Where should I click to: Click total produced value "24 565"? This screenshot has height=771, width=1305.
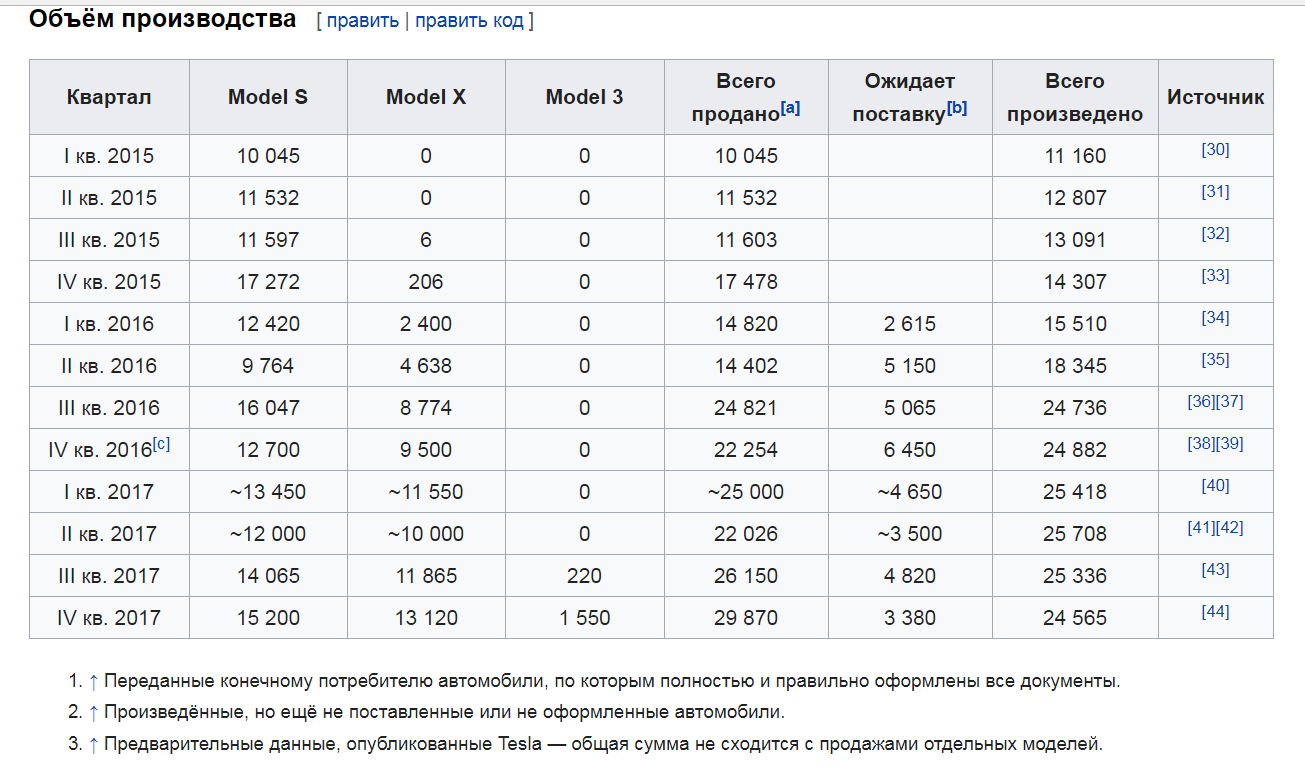pyautogui.click(x=1075, y=618)
